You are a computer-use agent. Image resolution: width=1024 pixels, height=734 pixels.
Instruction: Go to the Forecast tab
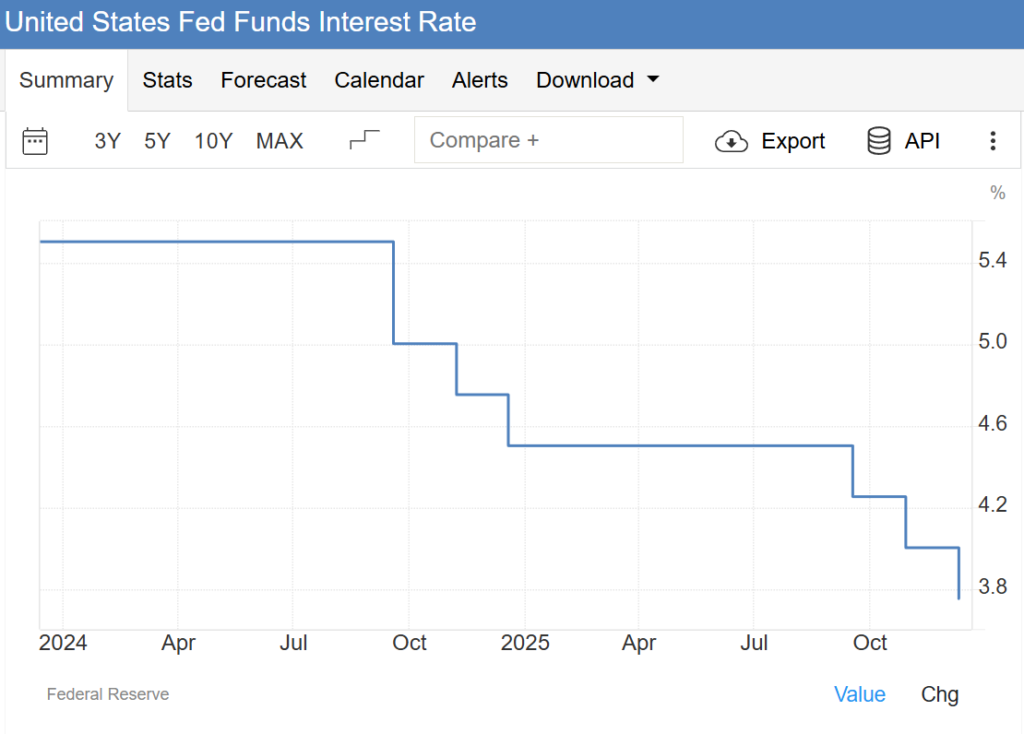coord(263,80)
